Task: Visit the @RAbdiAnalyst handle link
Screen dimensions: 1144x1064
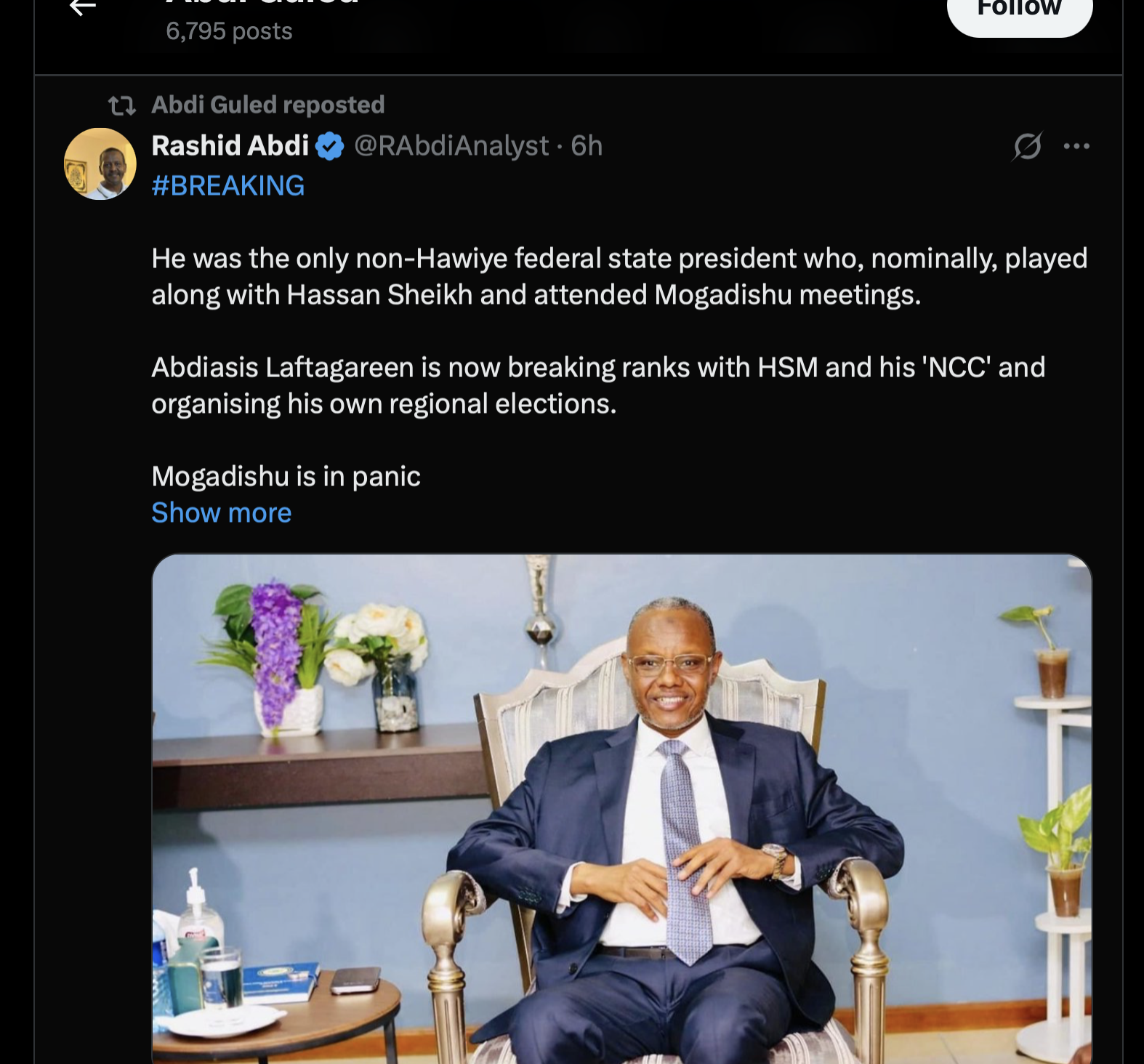Action: click(451, 146)
